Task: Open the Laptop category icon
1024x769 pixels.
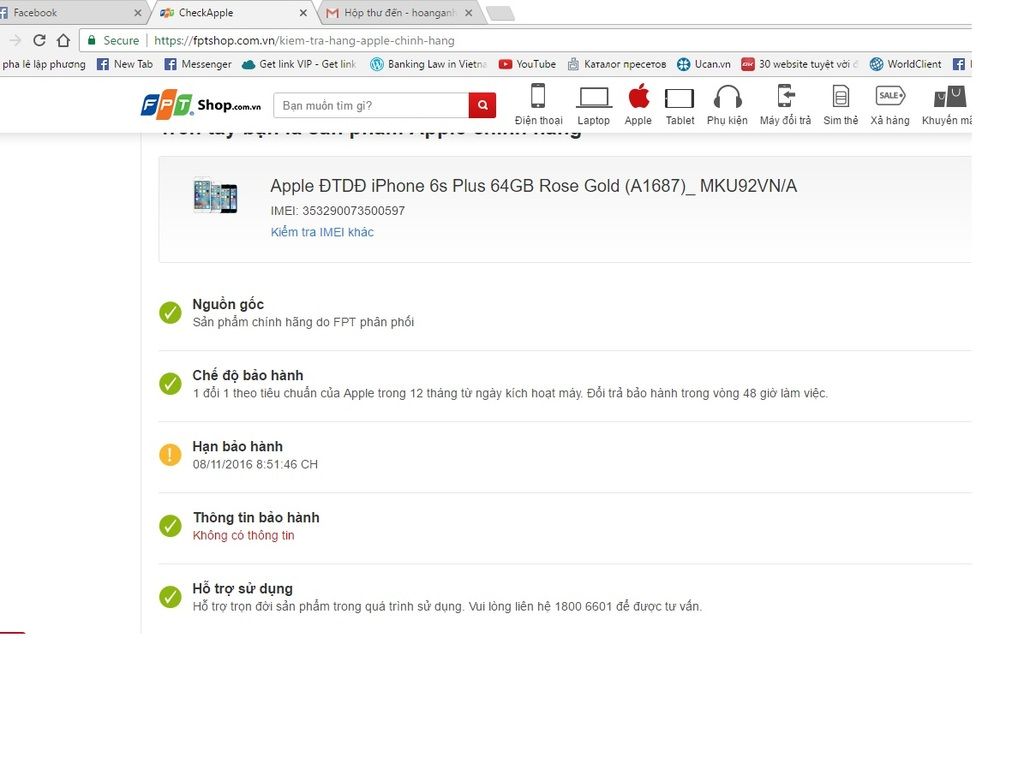Action: [x=593, y=104]
